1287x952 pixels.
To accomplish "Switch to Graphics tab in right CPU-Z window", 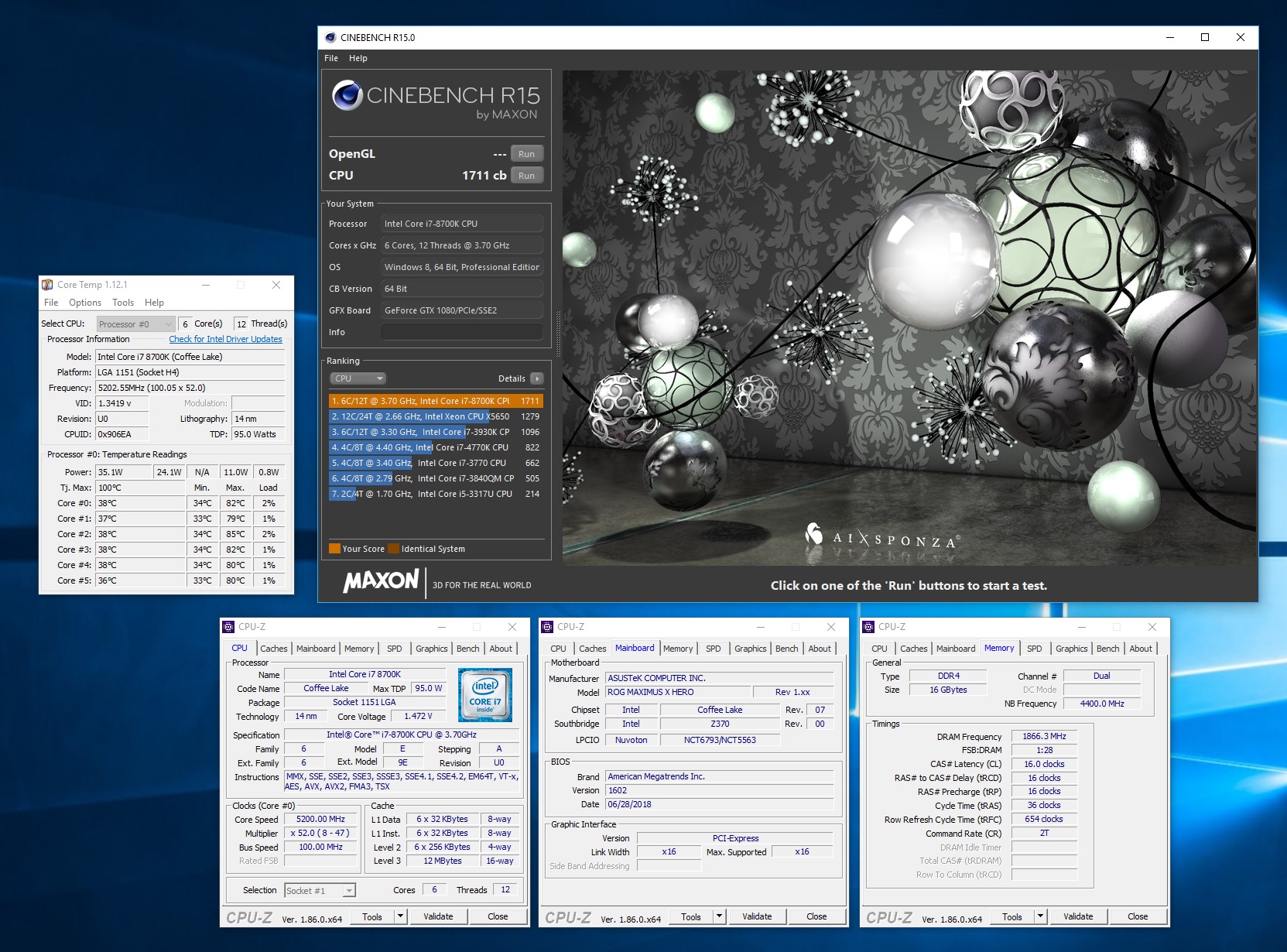I will pyautogui.click(x=1071, y=649).
